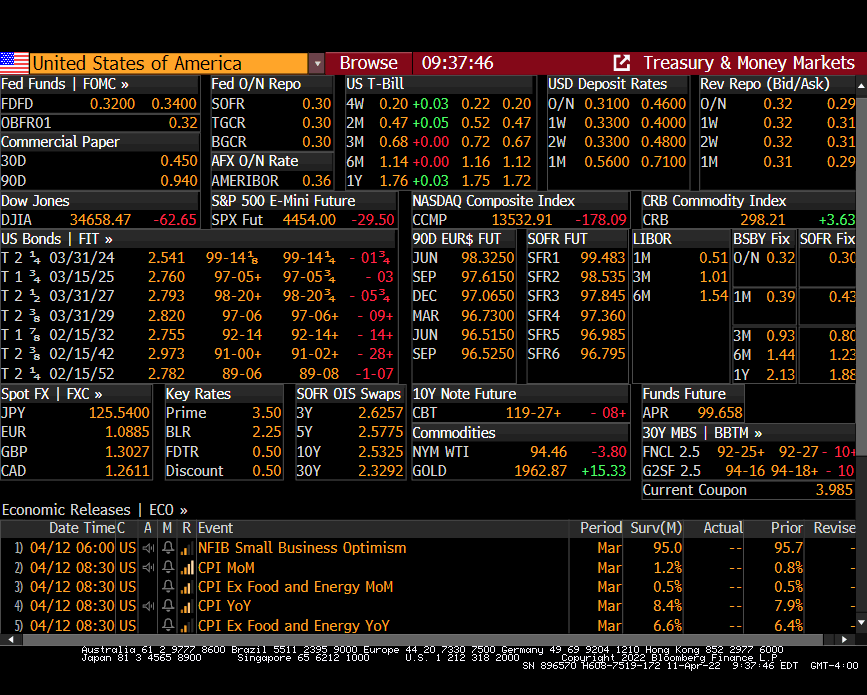Click relevance bars icon for CPI Ex Food and Energy MoM

coord(187,587)
